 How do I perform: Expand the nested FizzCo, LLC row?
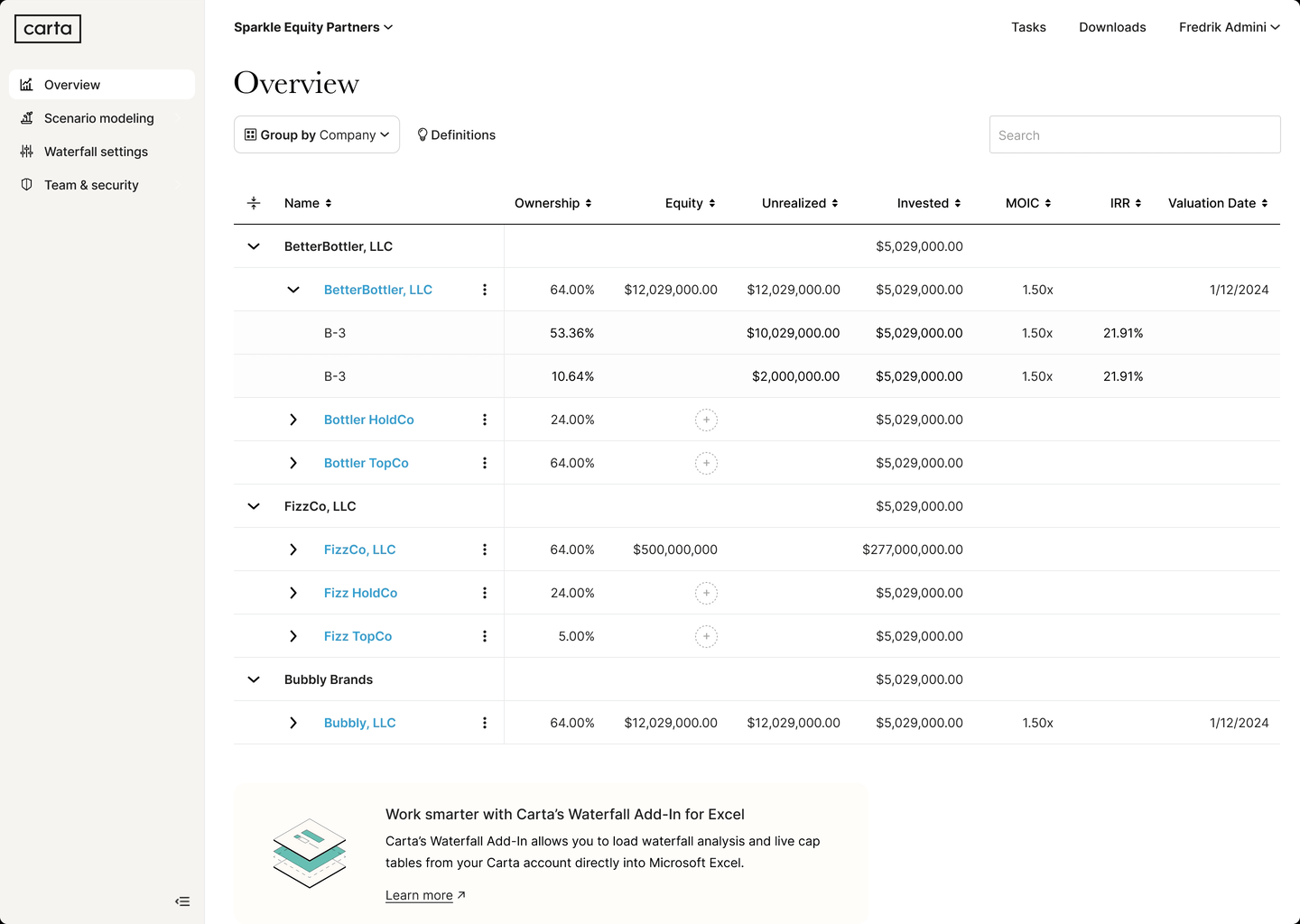click(293, 550)
